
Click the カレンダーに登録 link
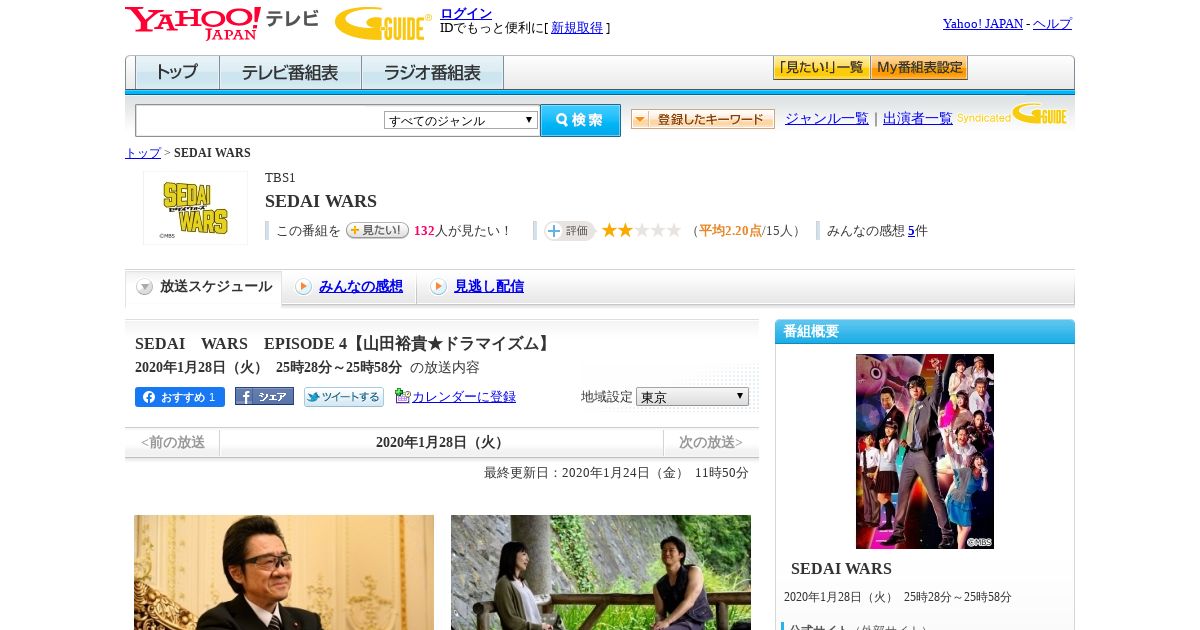click(464, 397)
